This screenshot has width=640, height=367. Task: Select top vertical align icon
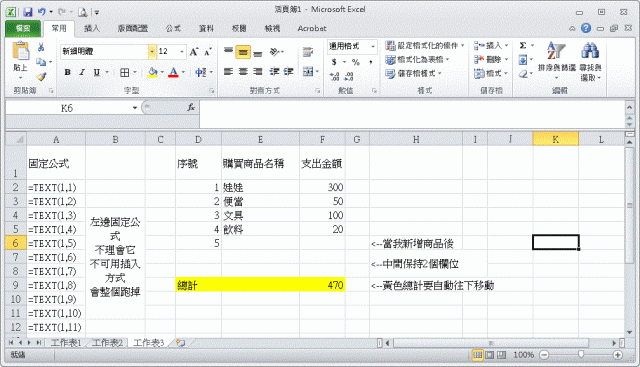point(229,51)
